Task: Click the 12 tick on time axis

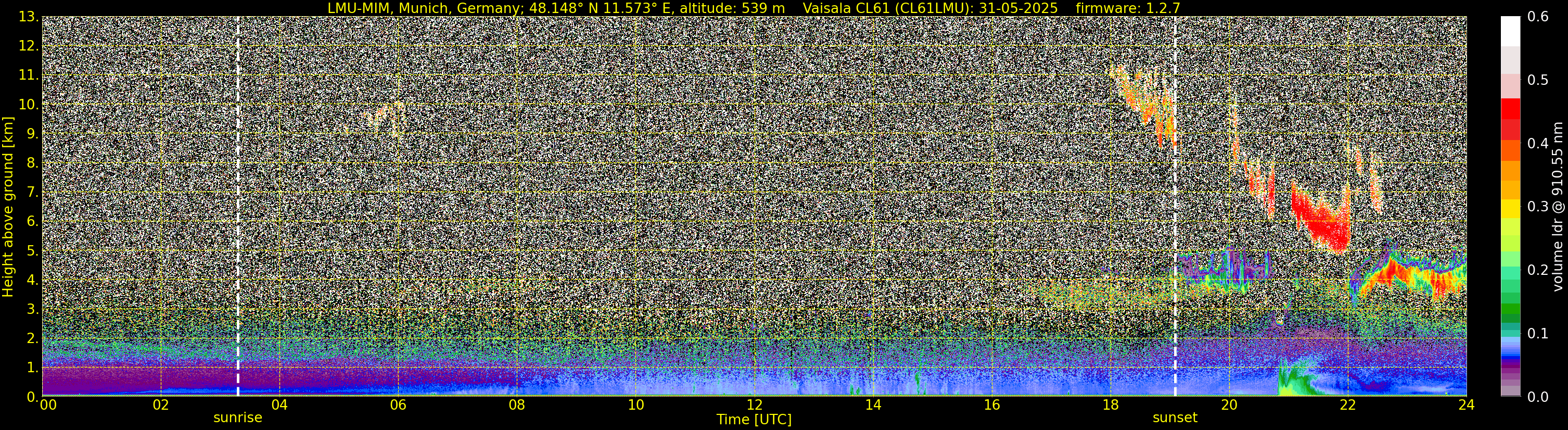Action: click(754, 405)
